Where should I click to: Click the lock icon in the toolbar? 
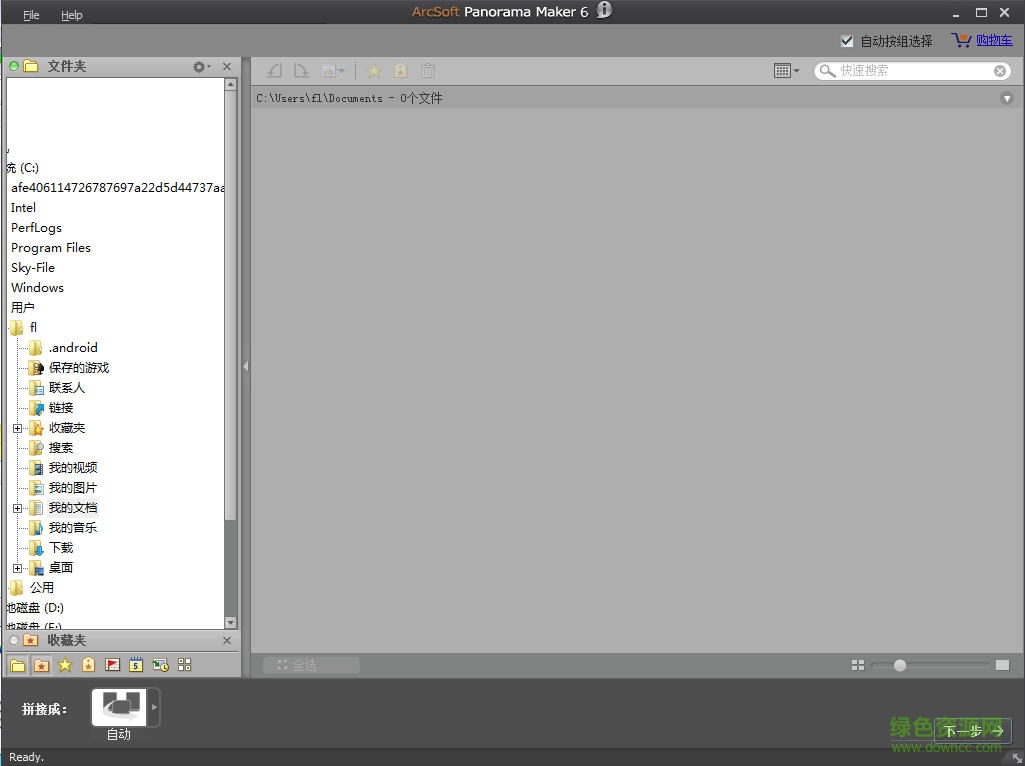[x=400, y=70]
